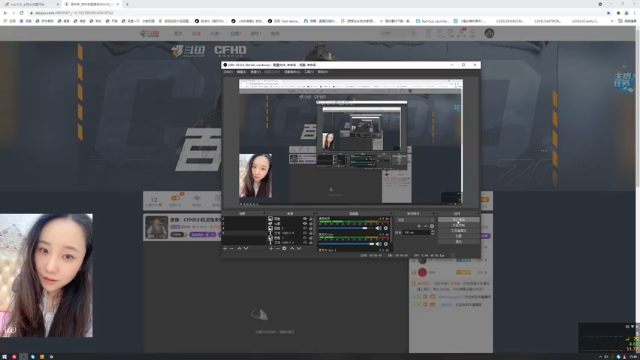Image resolution: width=640 pixels, height=360 pixels.
Task: Move selected source up with arrow icon
Action: [292, 248]
